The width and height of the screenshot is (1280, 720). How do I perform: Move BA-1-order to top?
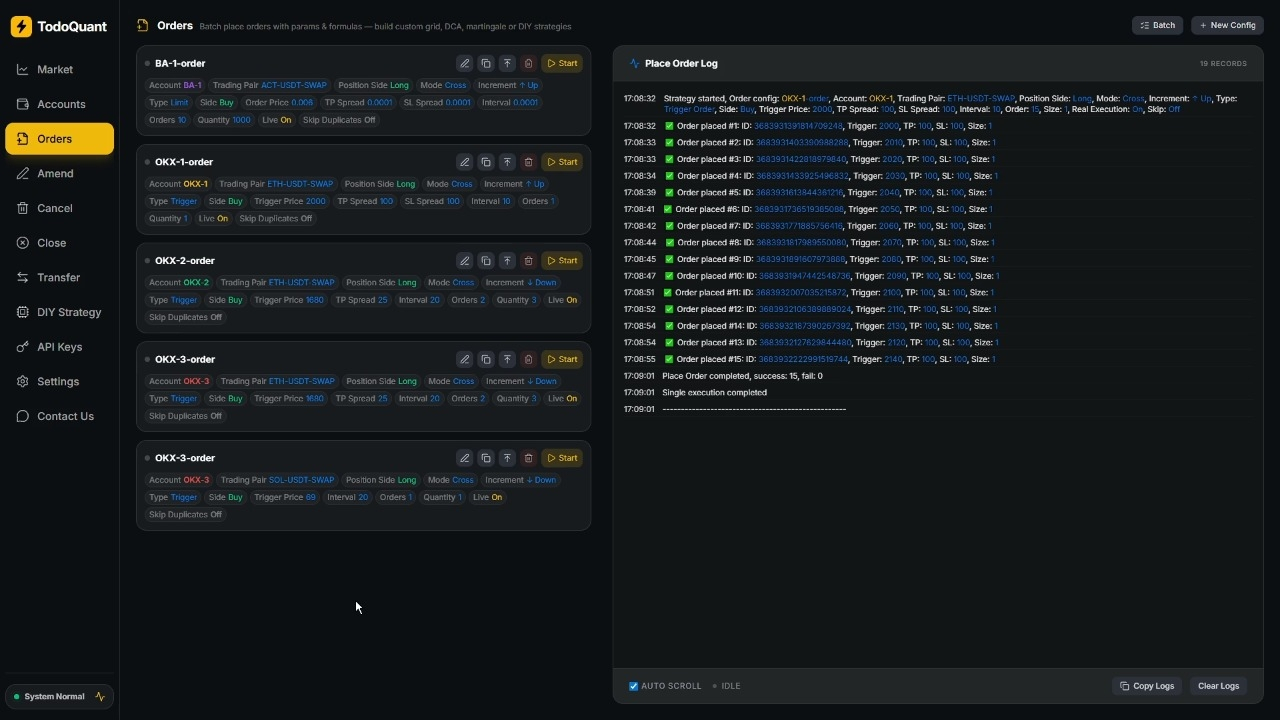507,63
